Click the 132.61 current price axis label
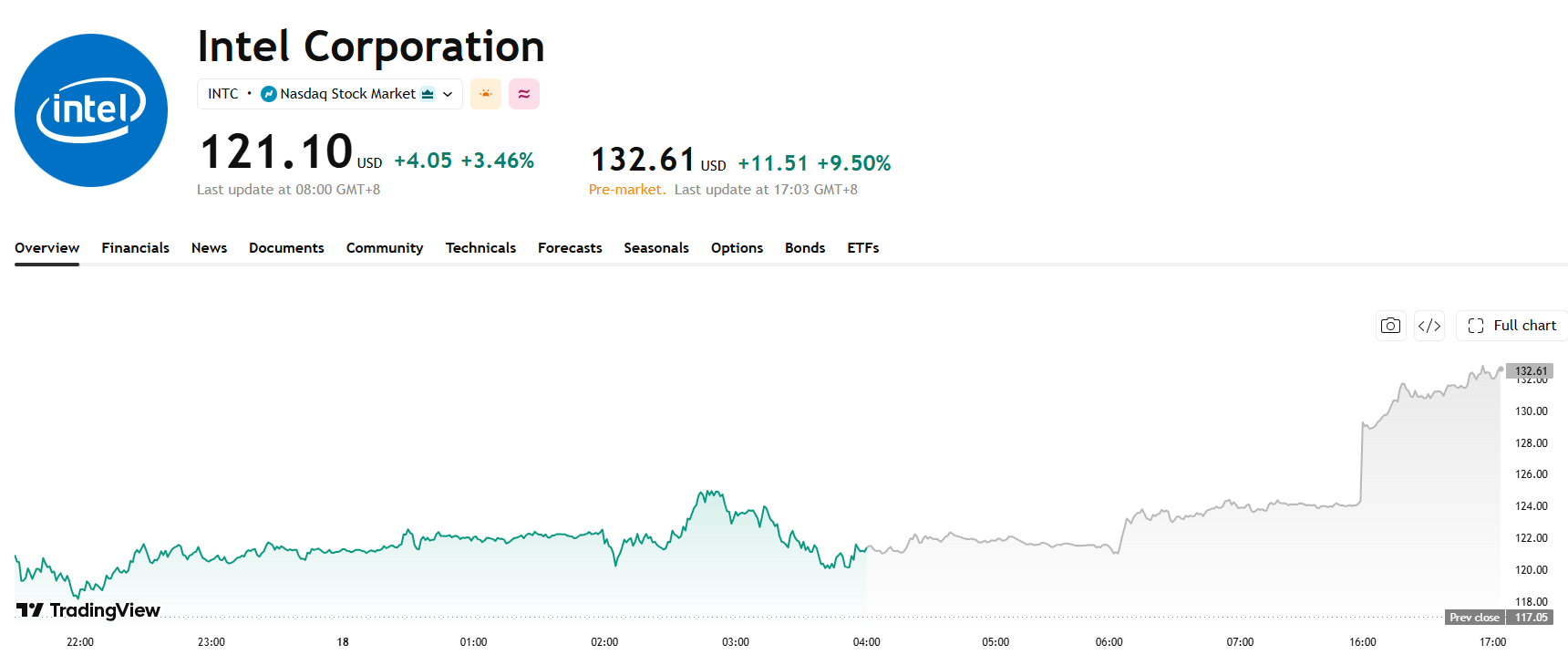Image resolution: width=1568 pixels, height=655 pixels. pyautogui.click(x=1531, y=371)
